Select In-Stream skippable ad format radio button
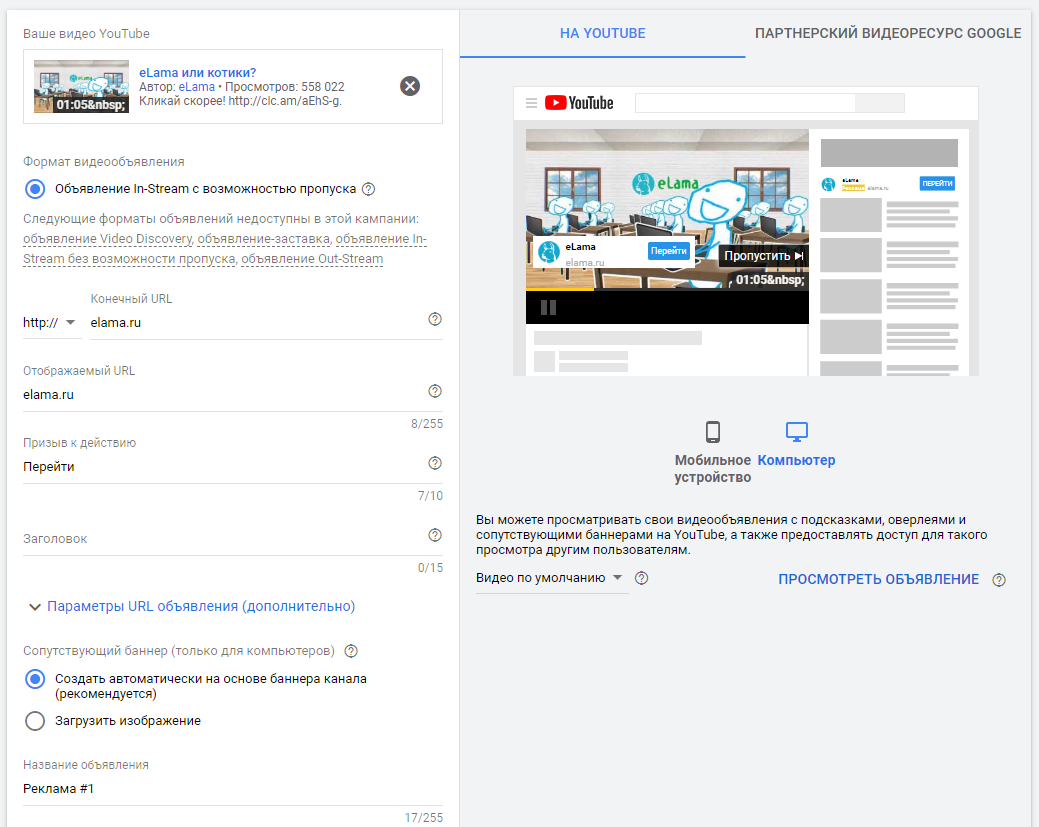1039x827 pixels. pyautogui.click(x=35, y=189)
